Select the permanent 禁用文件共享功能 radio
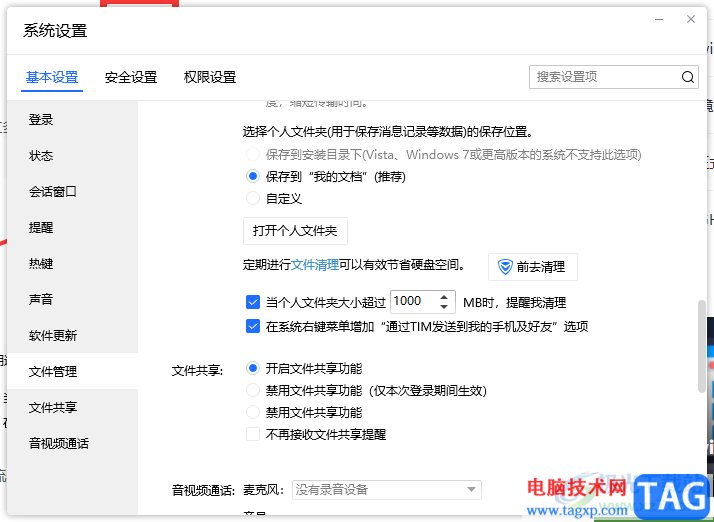 pyautogui.click(x=253, y=412)
